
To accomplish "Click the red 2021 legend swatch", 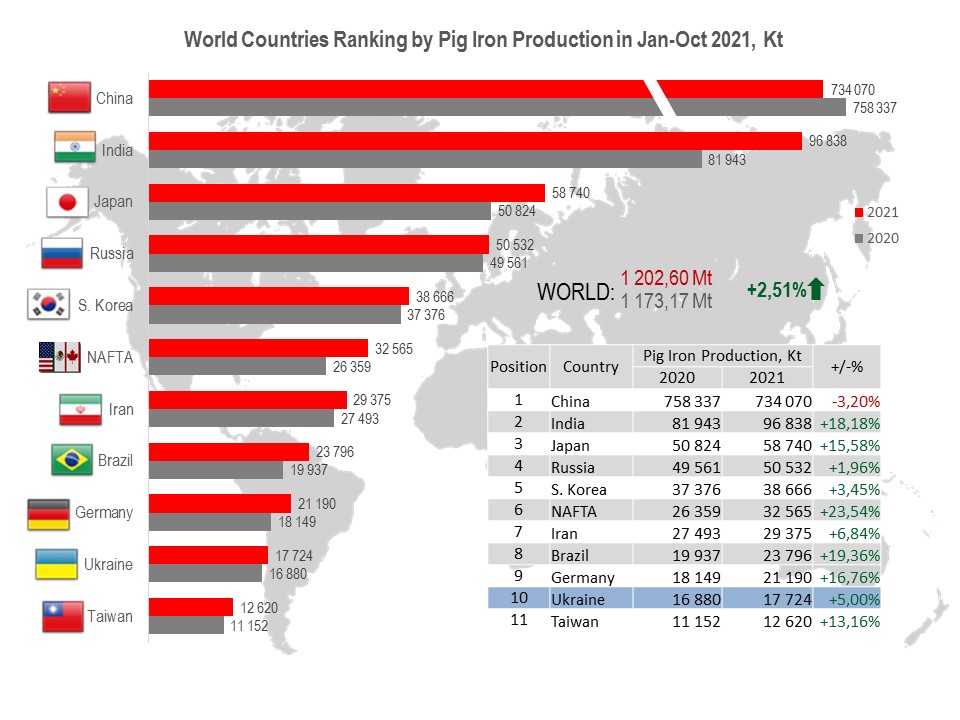I will pyautogui.click(x=859, y=213).
